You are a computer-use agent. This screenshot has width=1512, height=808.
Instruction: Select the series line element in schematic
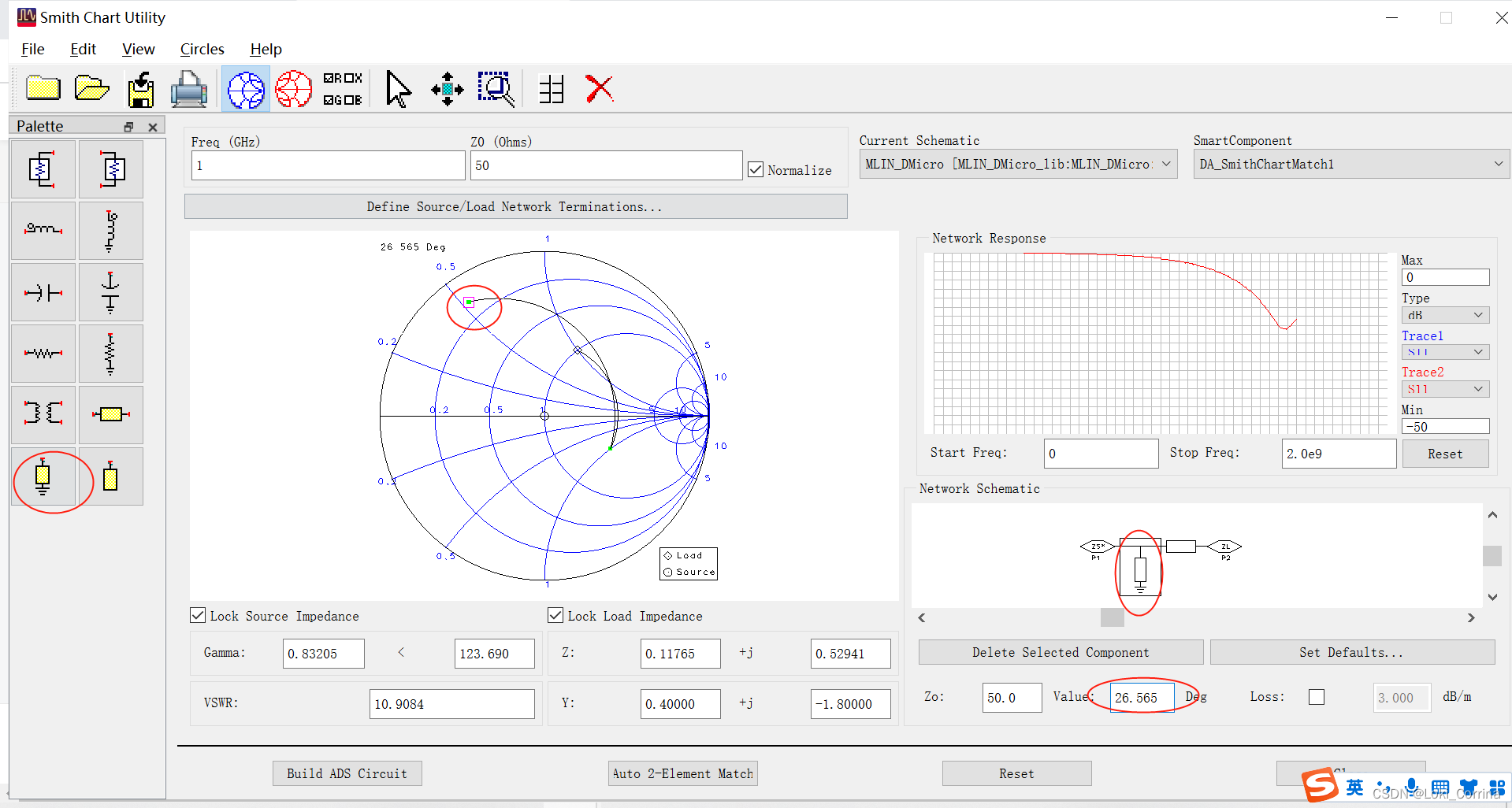coord(1181,547)
